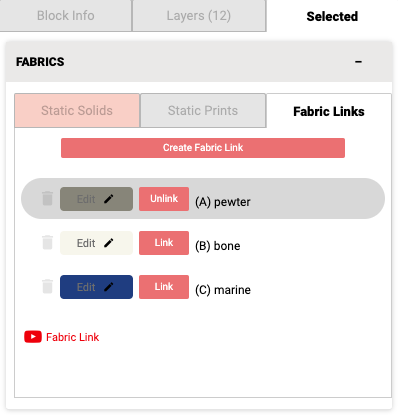Link the (B) bone fabric
398x415 pixels.
click(164, 243)
